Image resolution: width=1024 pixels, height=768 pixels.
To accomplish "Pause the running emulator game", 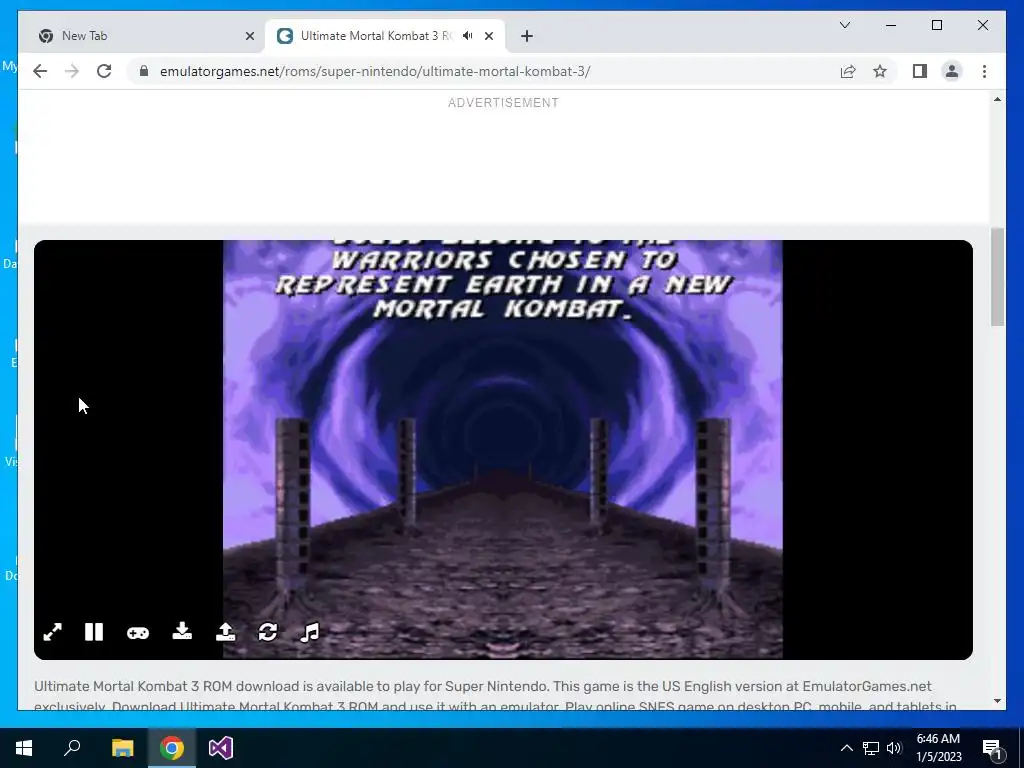I will point(94,632).
